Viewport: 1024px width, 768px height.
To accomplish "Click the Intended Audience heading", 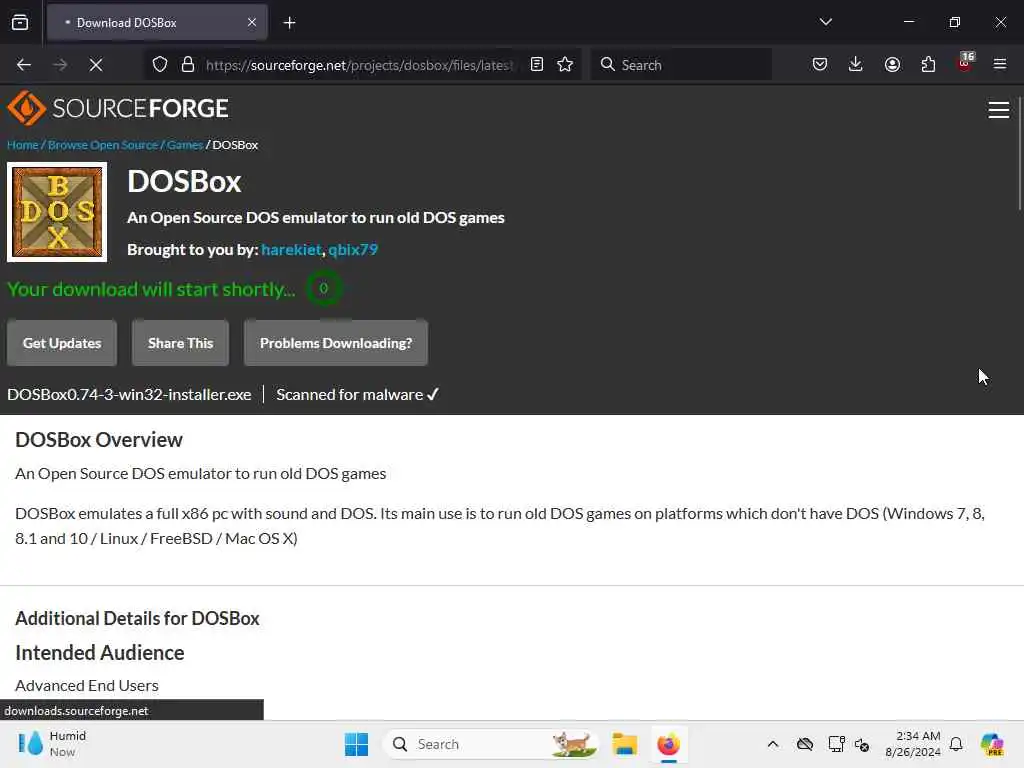I will 99,652.
